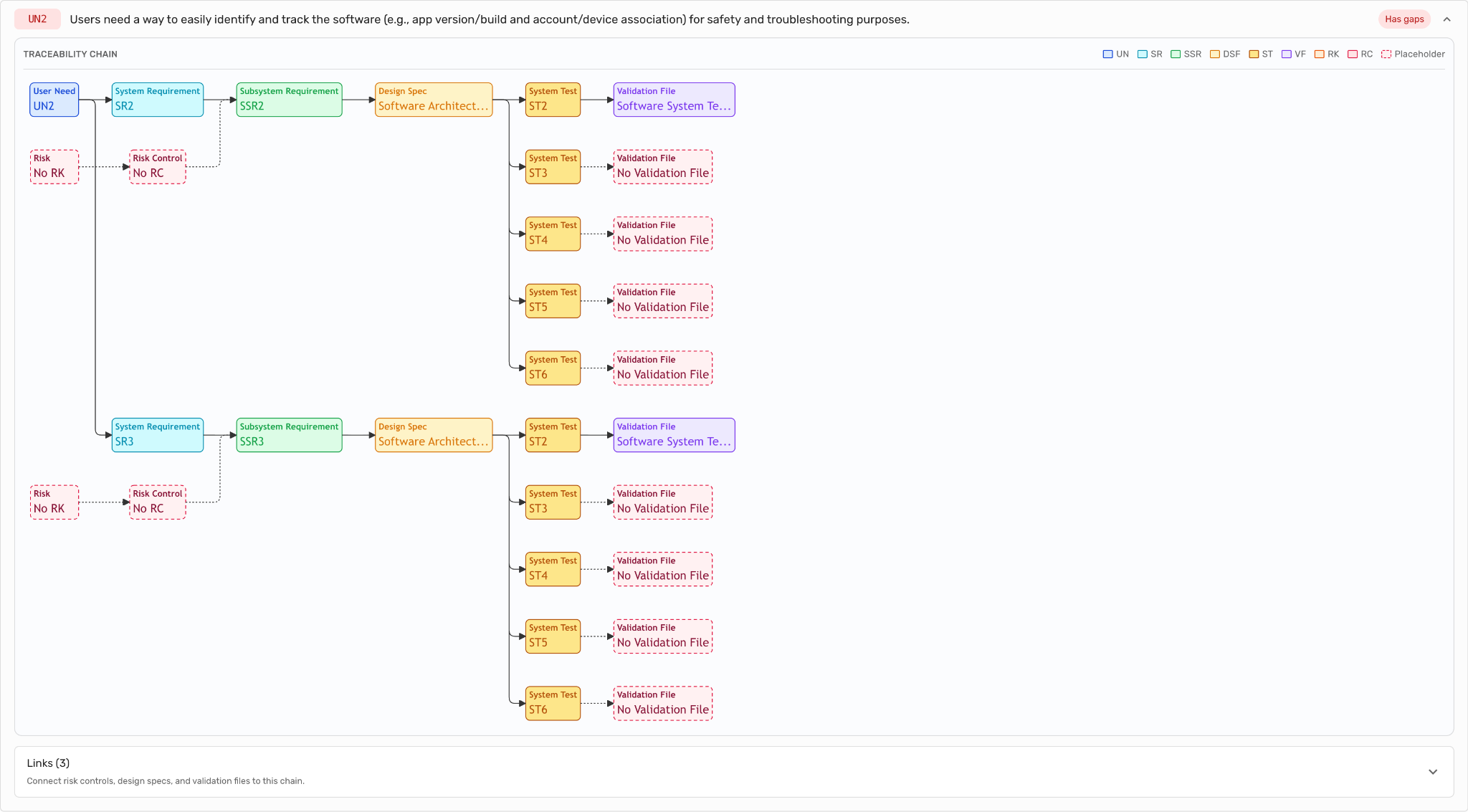Select System Test ST4 in SSR2 chain
Screen dimensions: 1468x812
(x=553, y=234)
